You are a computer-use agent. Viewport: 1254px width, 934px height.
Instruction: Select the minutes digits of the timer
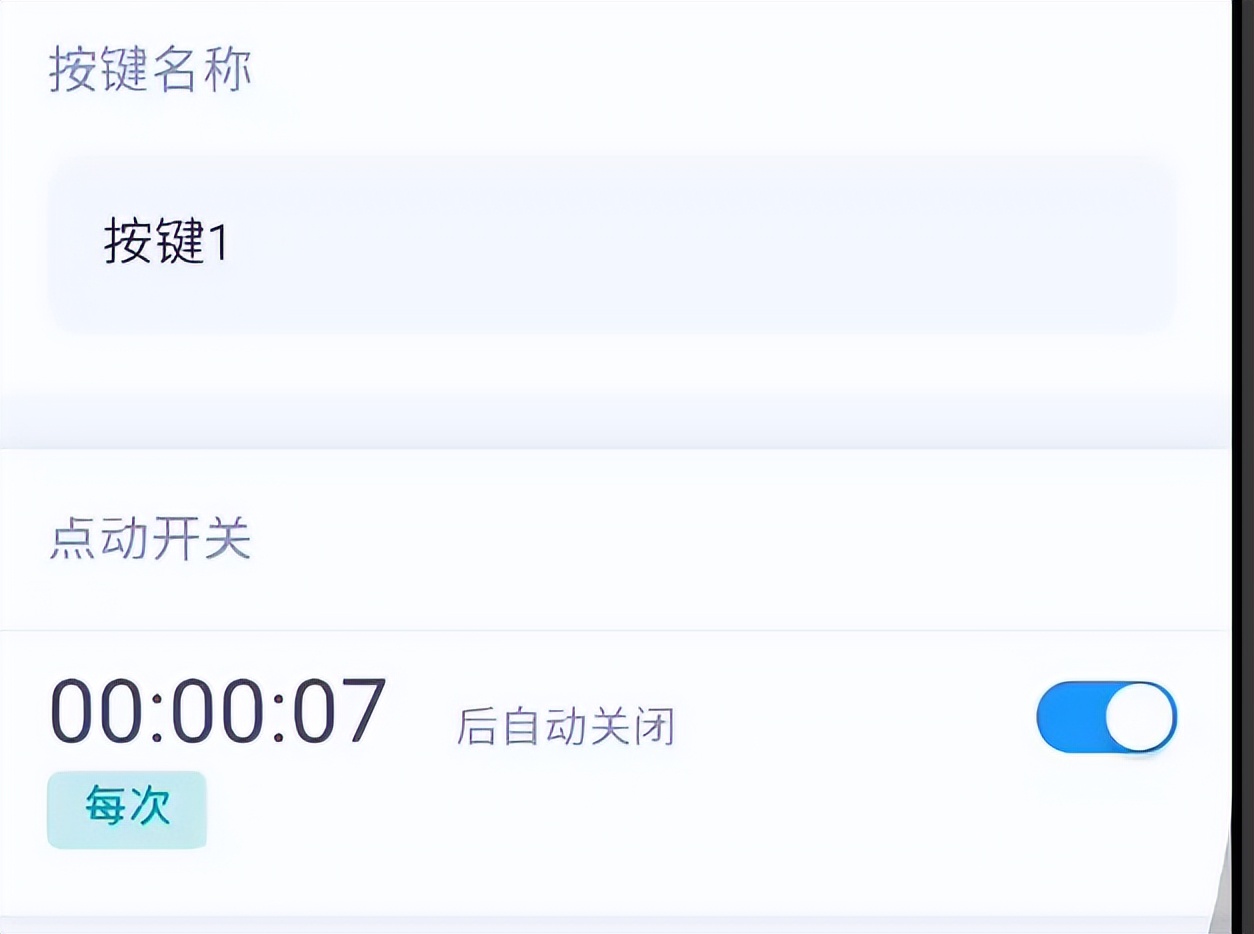pyautogui.click(x=221, y=713)
